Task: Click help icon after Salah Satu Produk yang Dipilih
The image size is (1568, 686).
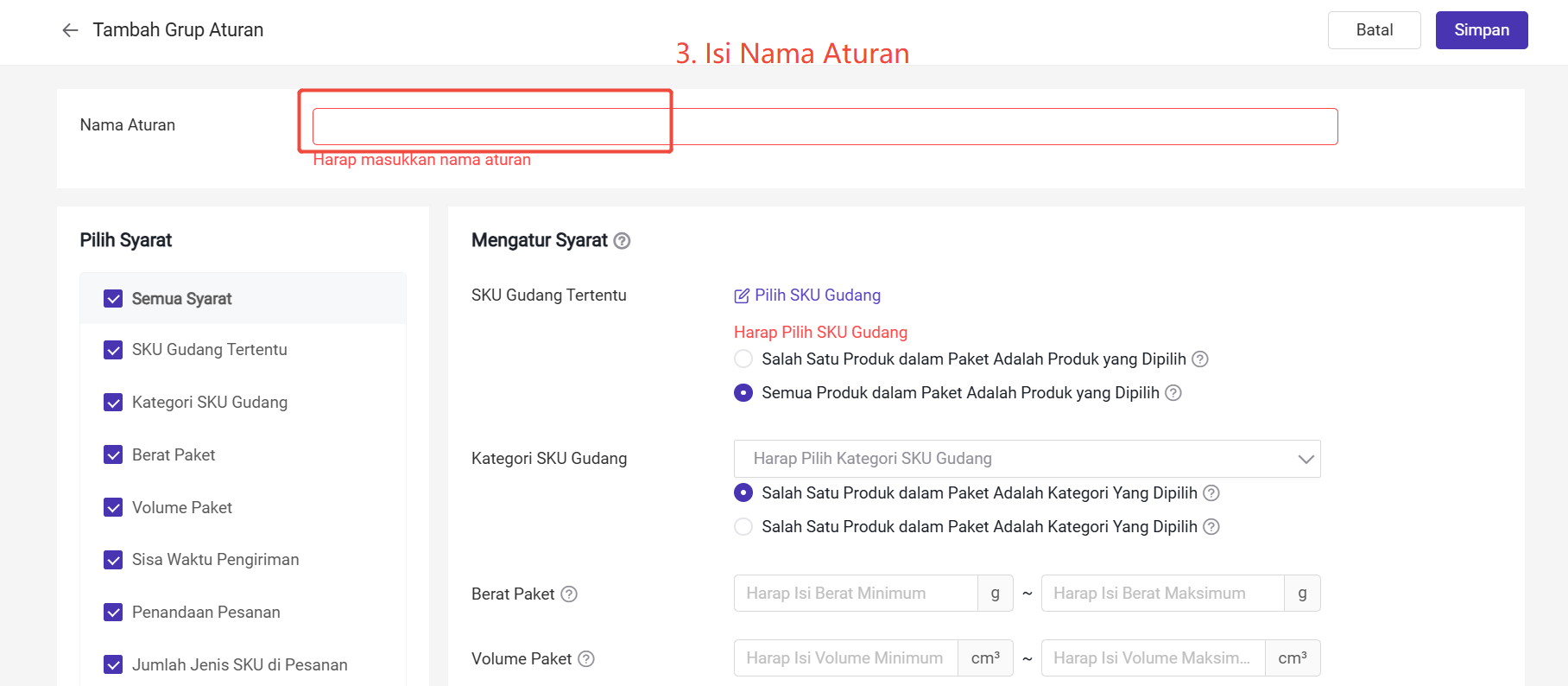Action: click(x=1200, y=359)
